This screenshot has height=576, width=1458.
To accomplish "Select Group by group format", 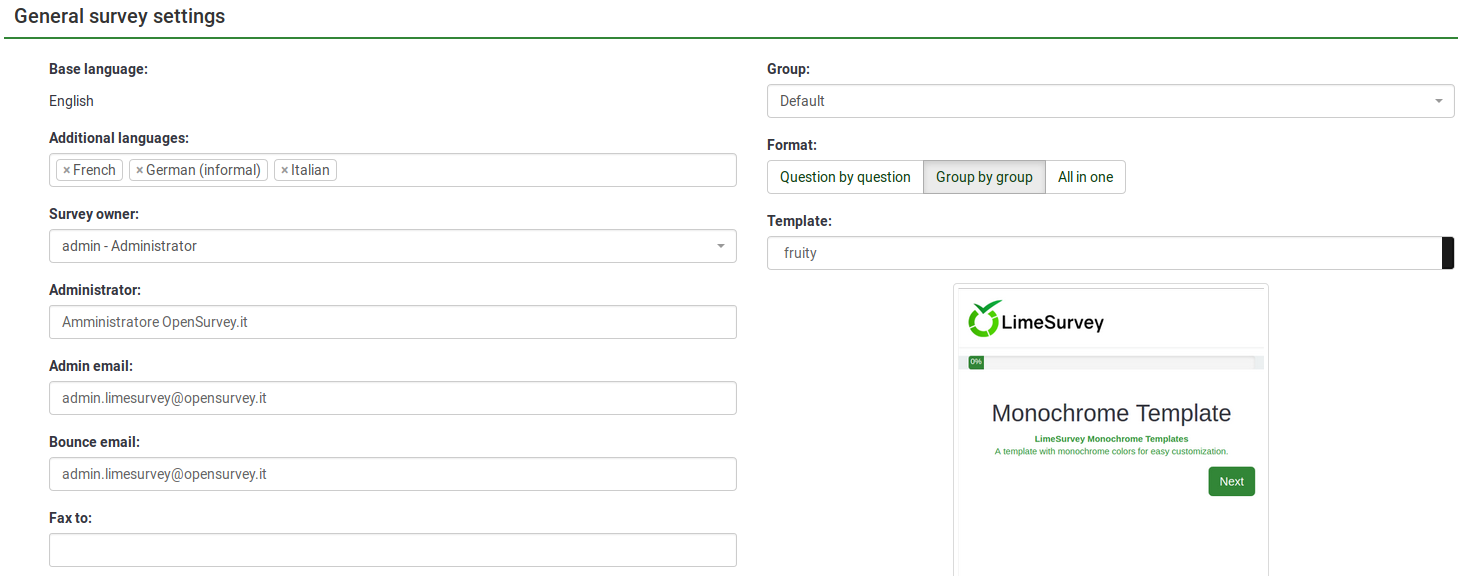I will [x=984, y=177].
